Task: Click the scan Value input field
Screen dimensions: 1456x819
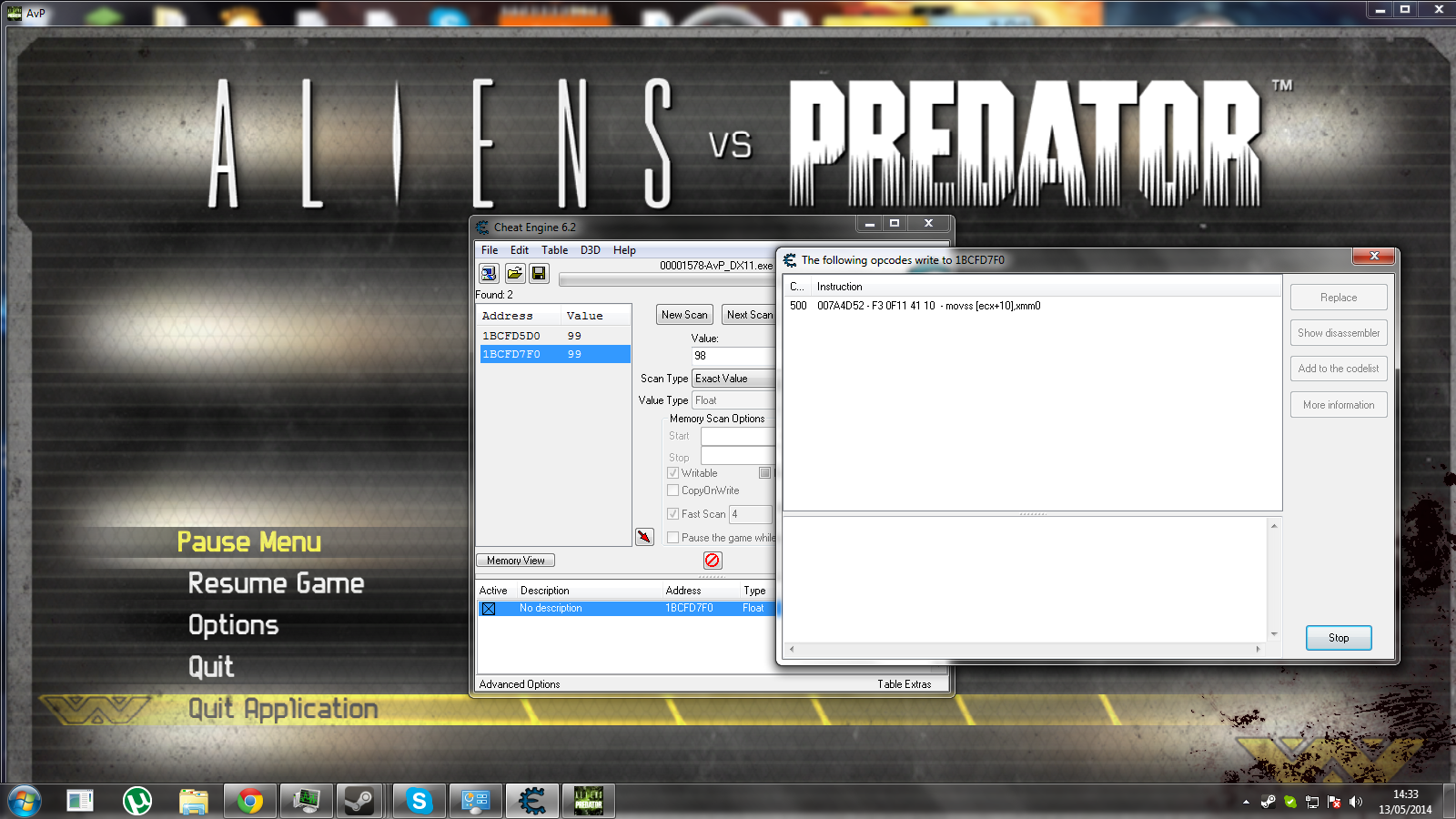Action: coord(733,356)
